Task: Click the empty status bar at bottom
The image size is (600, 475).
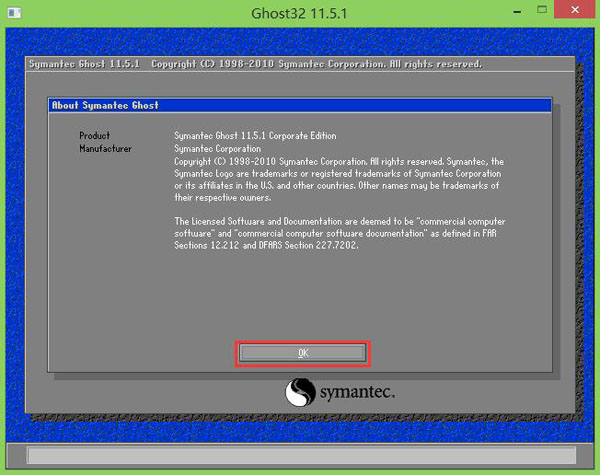Action: (302, 455)
